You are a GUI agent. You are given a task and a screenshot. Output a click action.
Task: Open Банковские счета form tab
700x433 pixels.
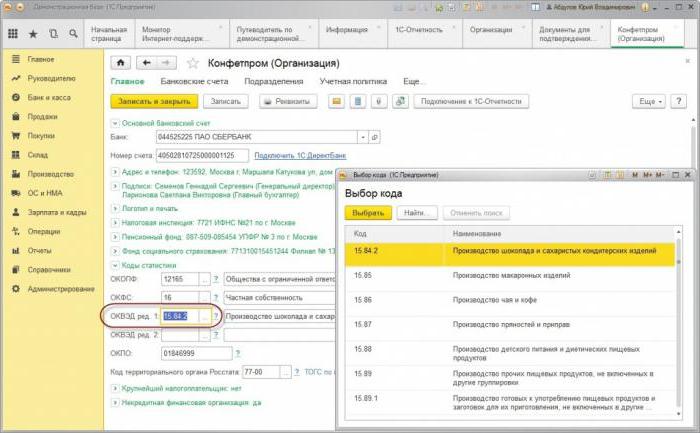pos(194,82)
